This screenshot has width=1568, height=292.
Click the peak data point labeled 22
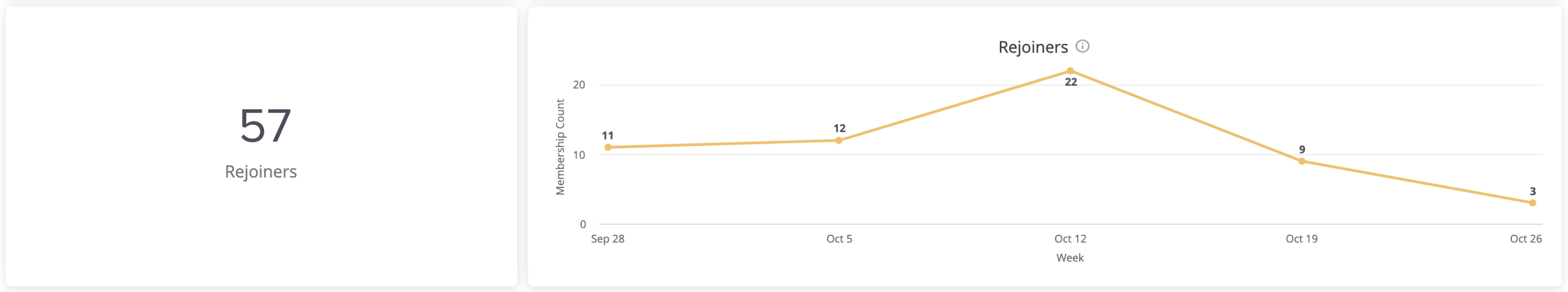coord(1070,71)
